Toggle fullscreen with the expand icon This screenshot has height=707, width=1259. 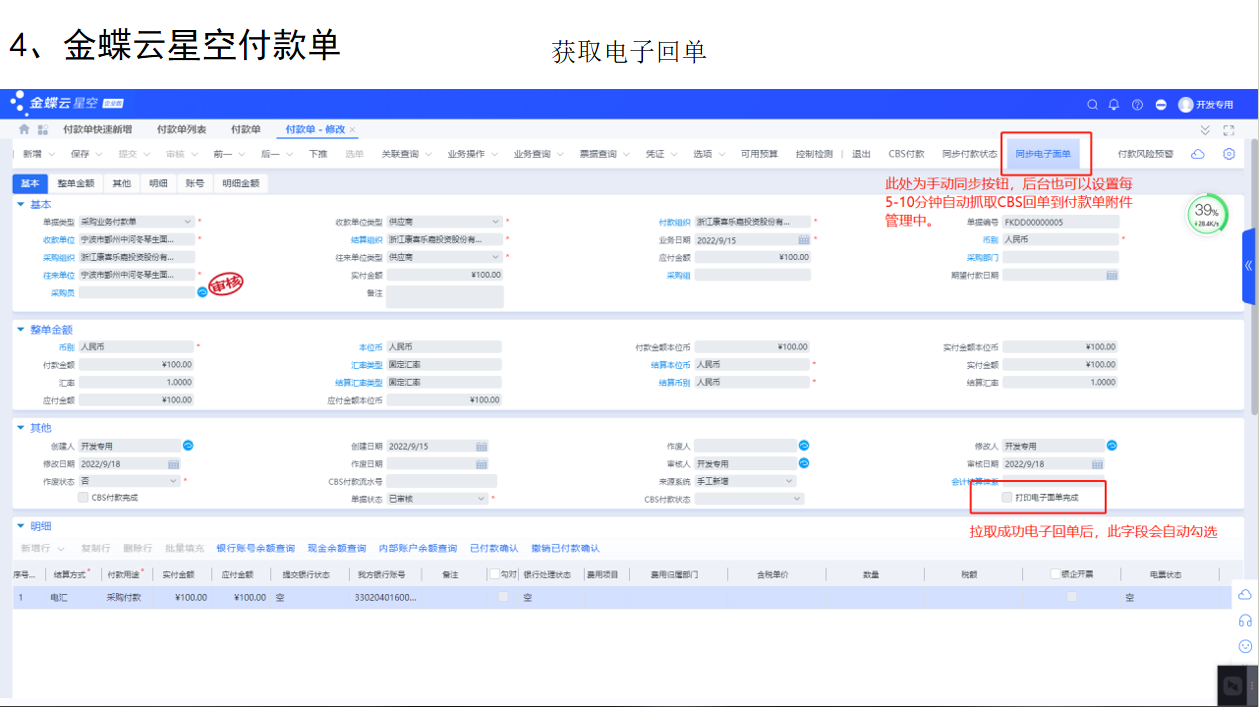(x=1229, y=130)
